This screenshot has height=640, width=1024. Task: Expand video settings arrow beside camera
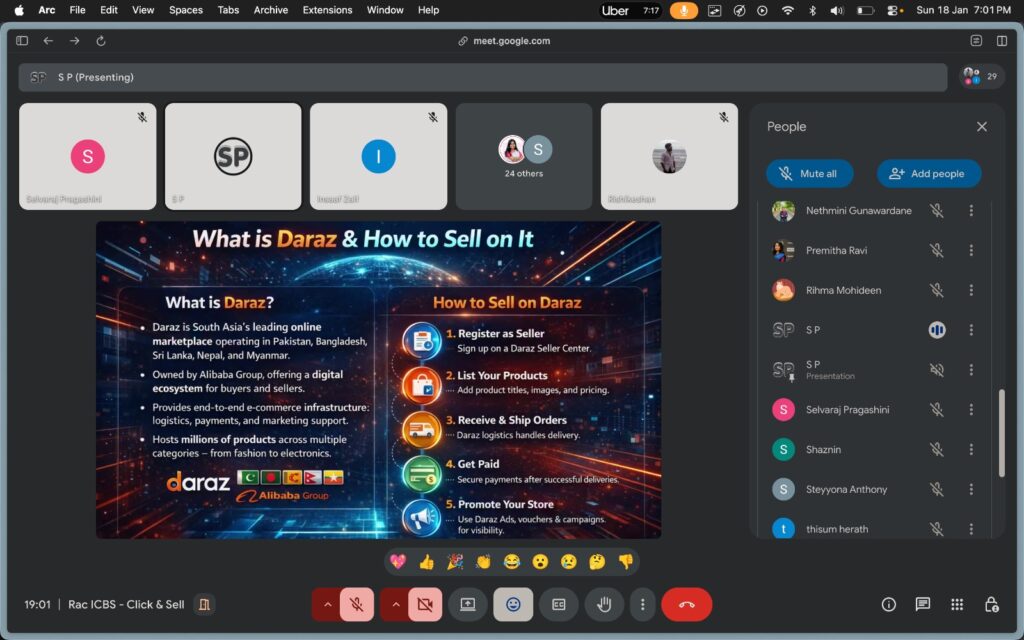(394, 604)
